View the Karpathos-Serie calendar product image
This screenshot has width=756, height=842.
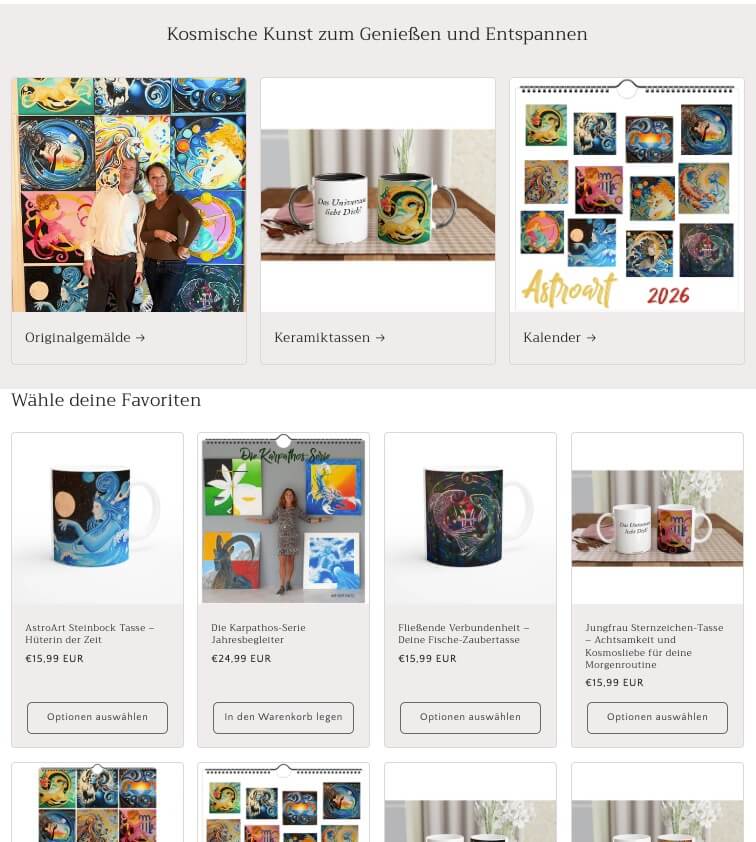pyautogui.click(x=284, y=519)
